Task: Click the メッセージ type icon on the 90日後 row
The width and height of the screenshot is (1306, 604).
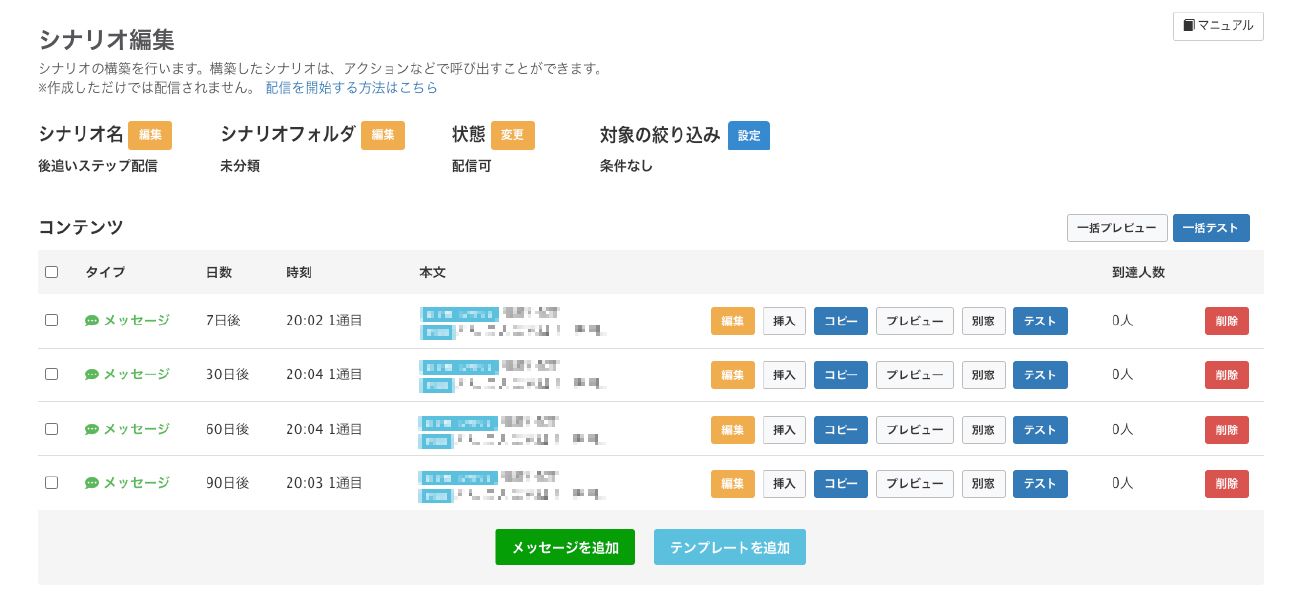Action: 92,483
